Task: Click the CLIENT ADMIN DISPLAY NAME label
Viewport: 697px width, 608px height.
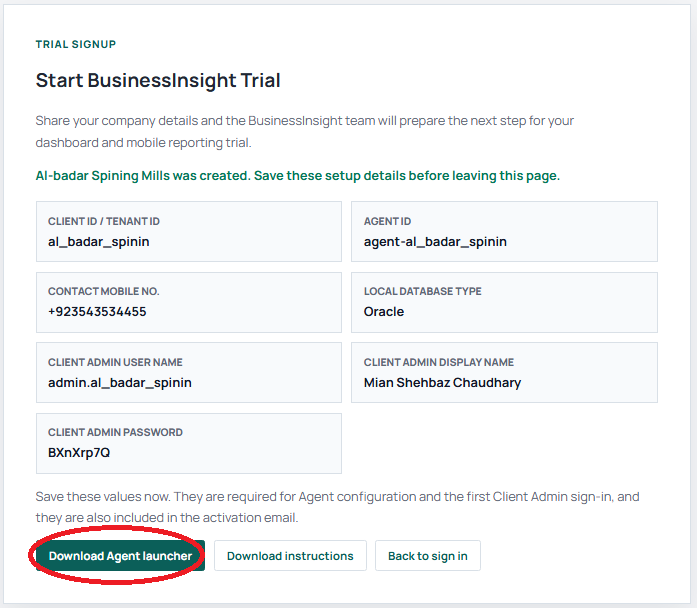Action: click(439, 362)
